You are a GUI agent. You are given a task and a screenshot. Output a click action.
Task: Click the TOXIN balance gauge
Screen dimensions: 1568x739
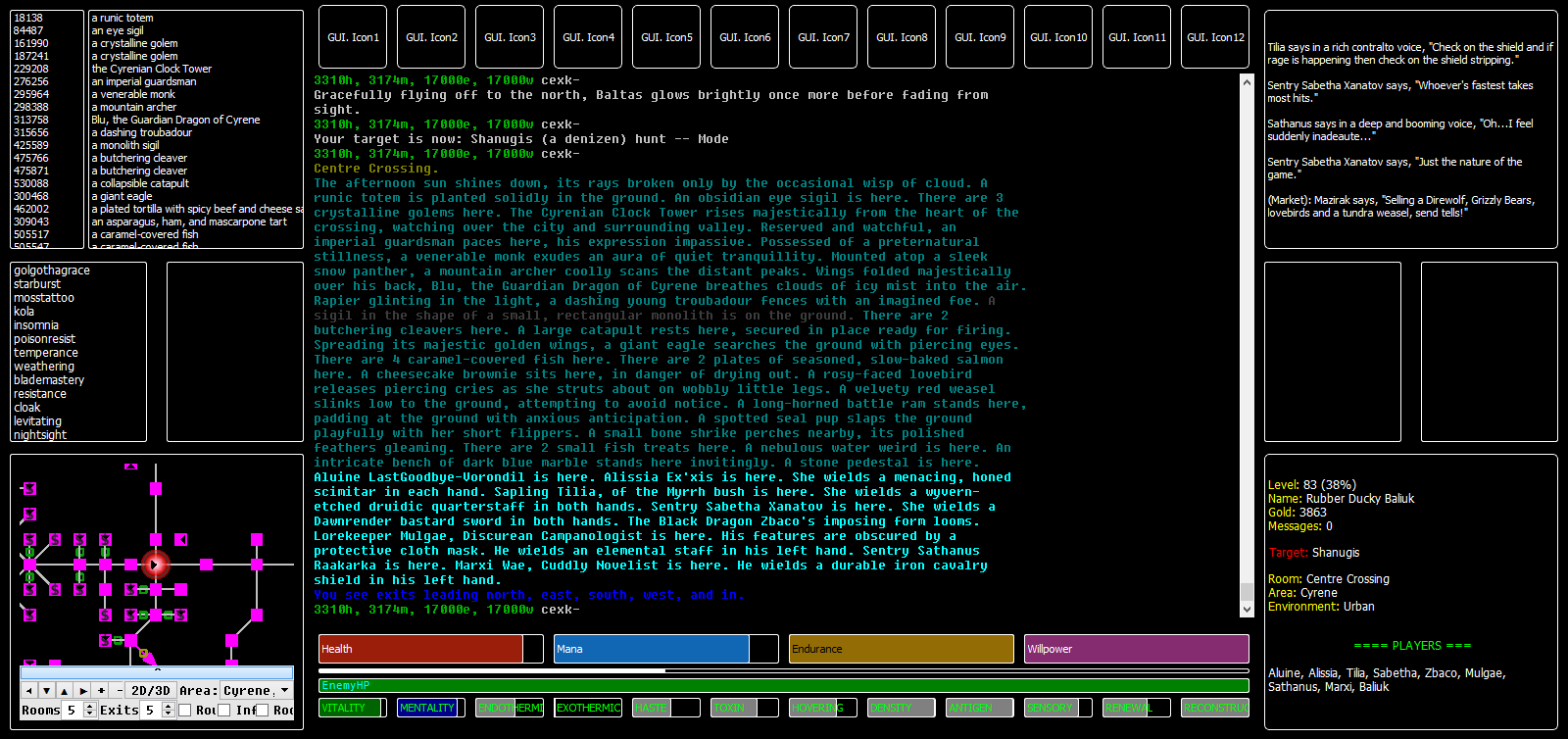tap(745, 708)
